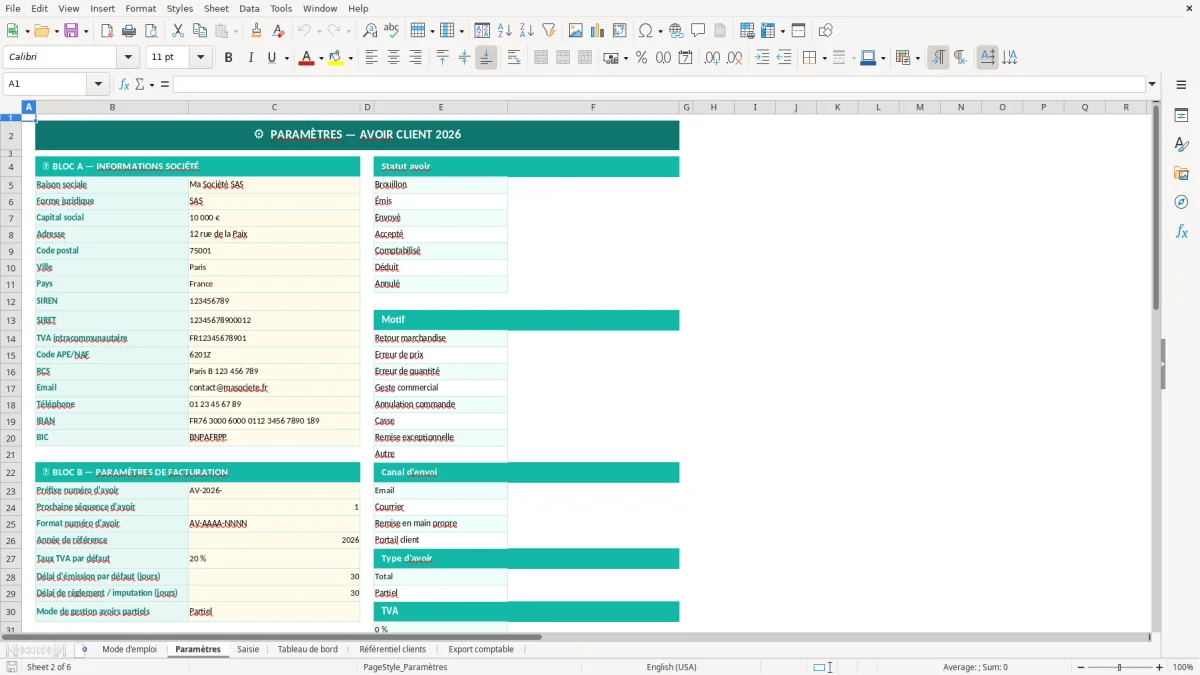The height and width of the screenshot is (675, 1200).
Task: Select column C header
Action: [x=274, y=107]
